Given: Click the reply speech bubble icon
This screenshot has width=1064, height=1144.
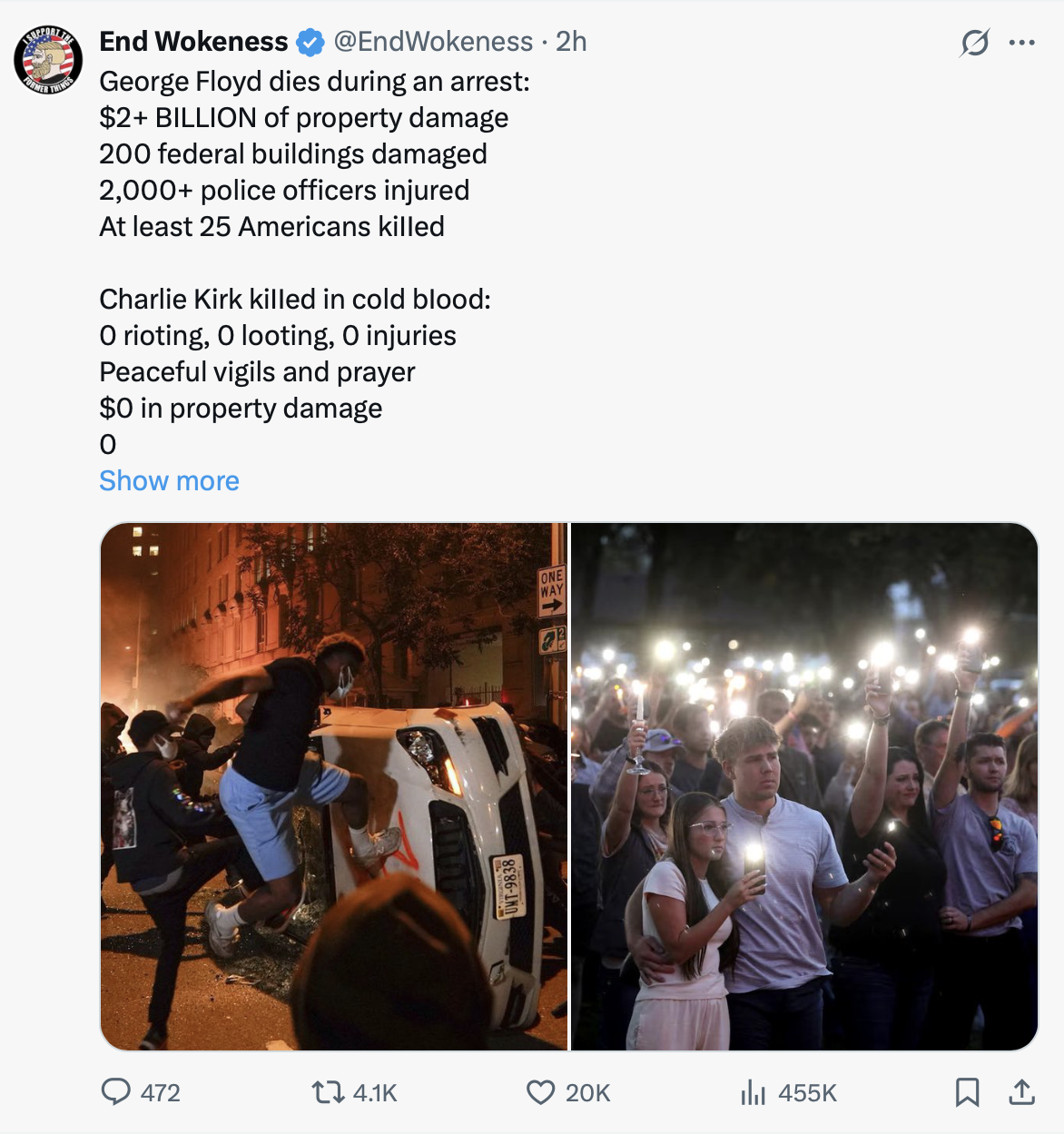Looking at the screenshot, I should tap(115, 1091).
